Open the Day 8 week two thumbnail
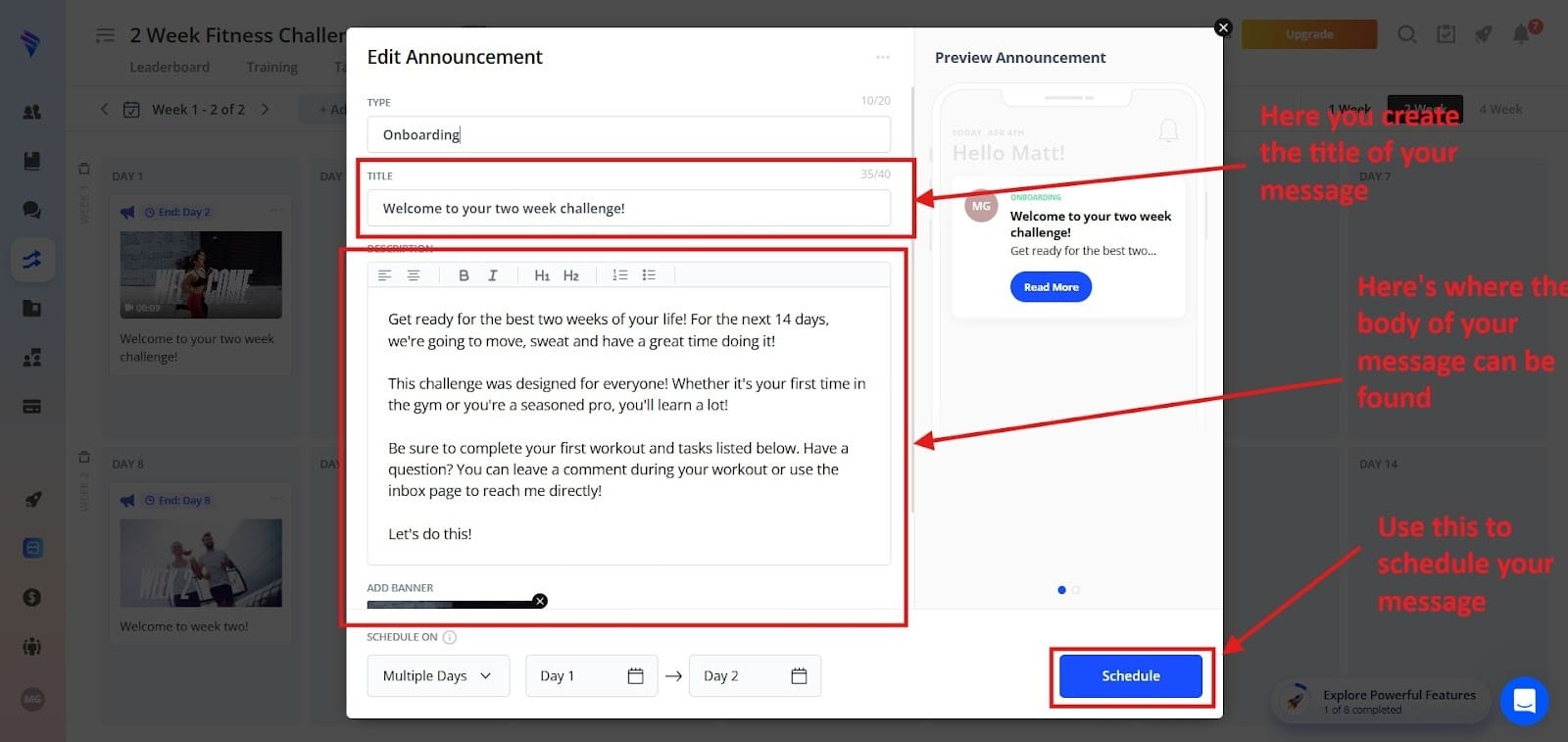 tap(201, 563)
